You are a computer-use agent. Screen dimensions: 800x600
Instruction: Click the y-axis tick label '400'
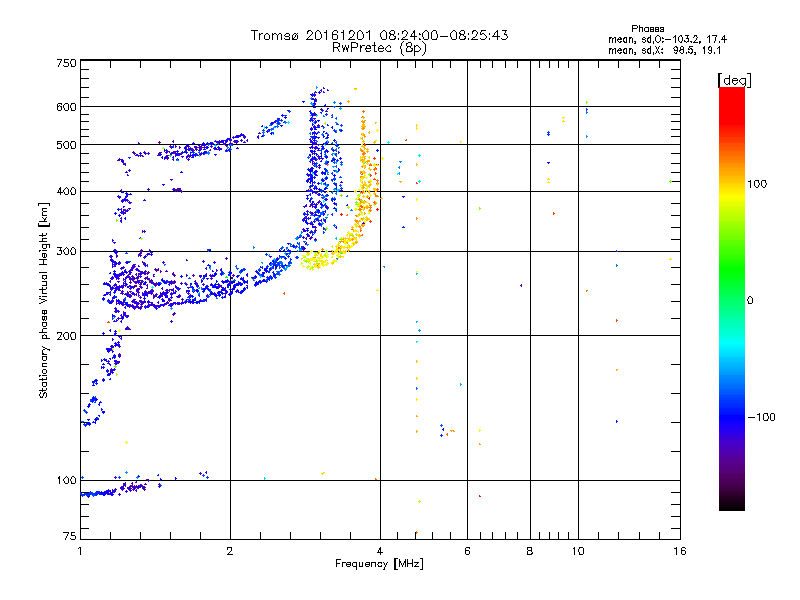coord(66,191)
